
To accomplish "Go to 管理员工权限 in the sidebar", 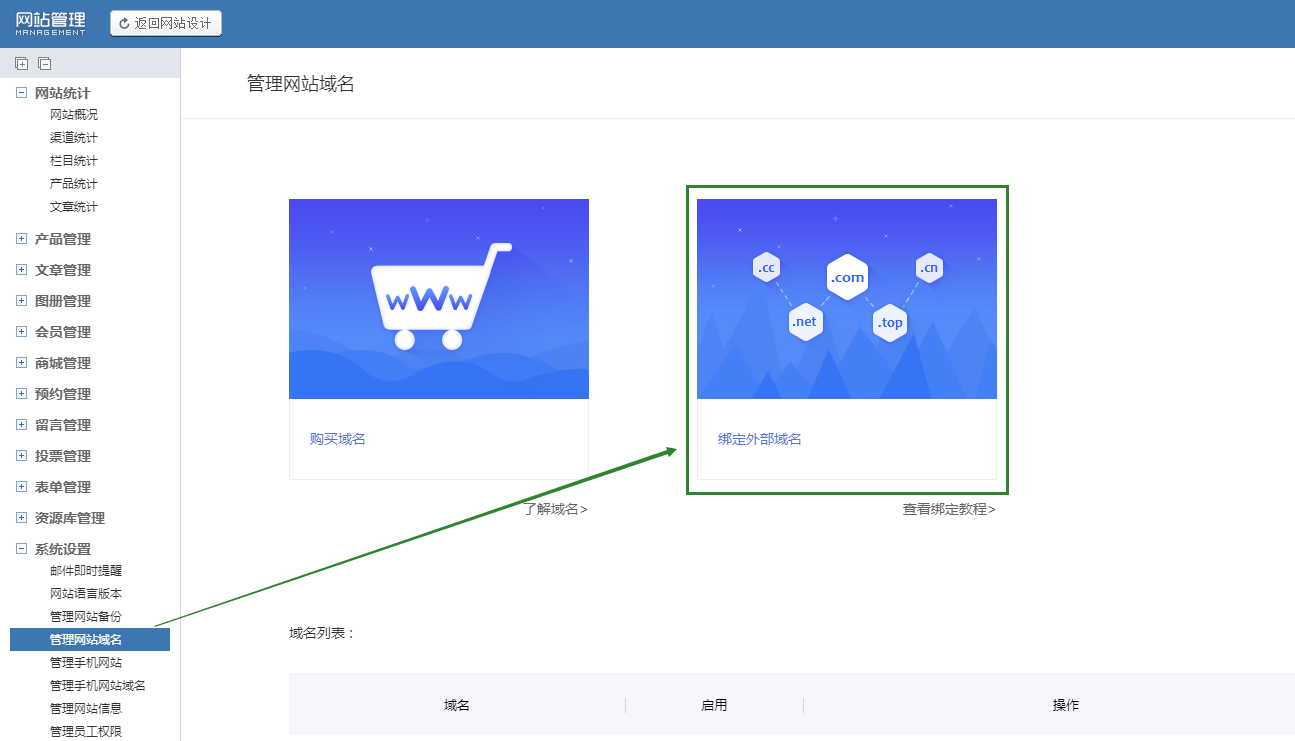I will click(x=86, y=731).
